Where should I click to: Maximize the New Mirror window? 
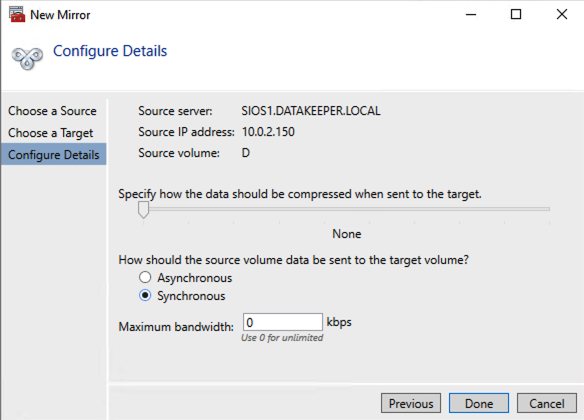point(516,15)
